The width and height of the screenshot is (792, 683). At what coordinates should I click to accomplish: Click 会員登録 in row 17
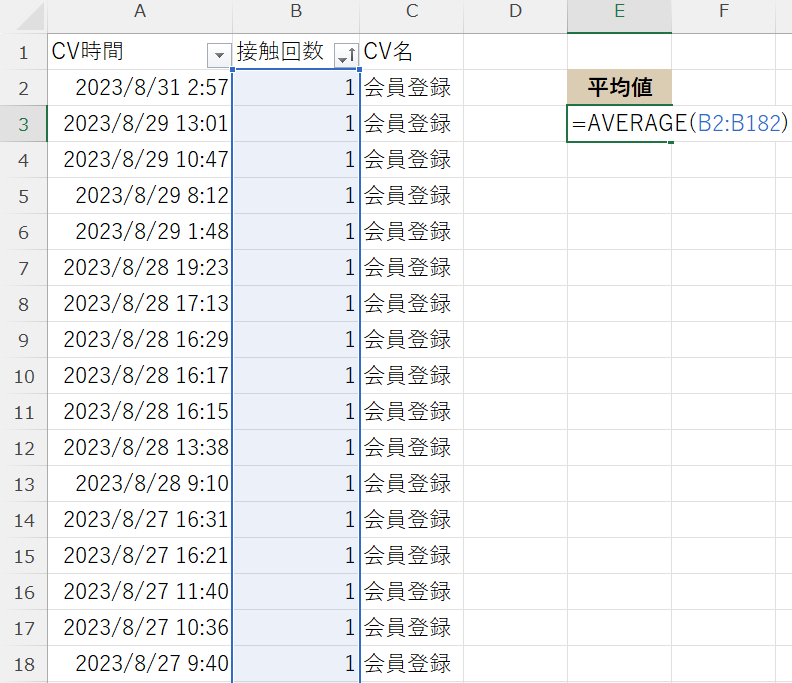pos(412,628)
